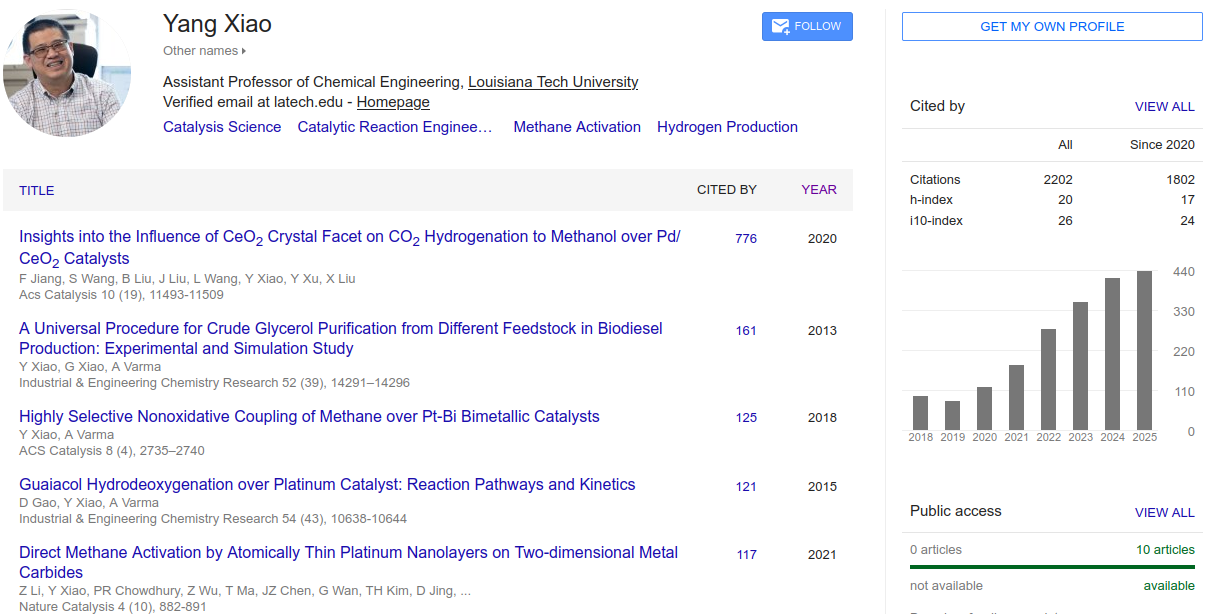Click the 2025 bar in citations chart
This screenshot has width=1215, height=614.
tap(1144, 351)
